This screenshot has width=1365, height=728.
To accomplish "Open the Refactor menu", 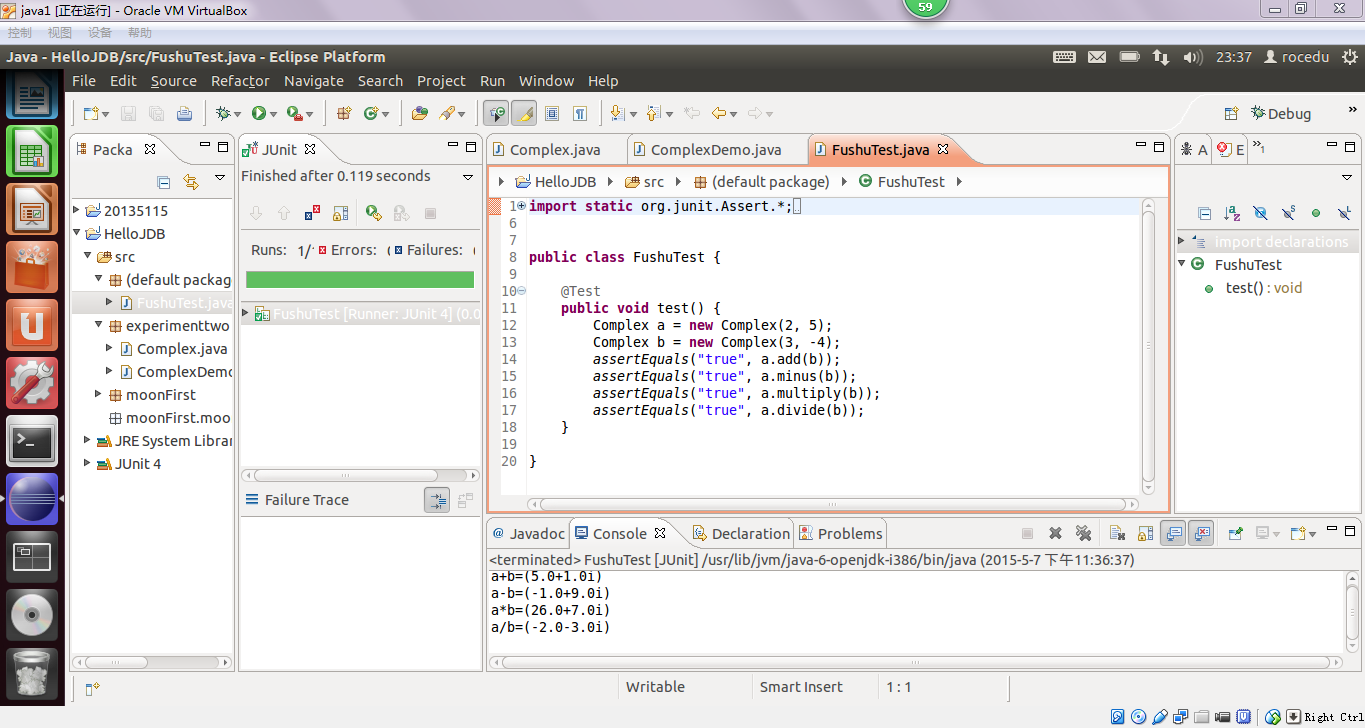I will pos(240,81).
